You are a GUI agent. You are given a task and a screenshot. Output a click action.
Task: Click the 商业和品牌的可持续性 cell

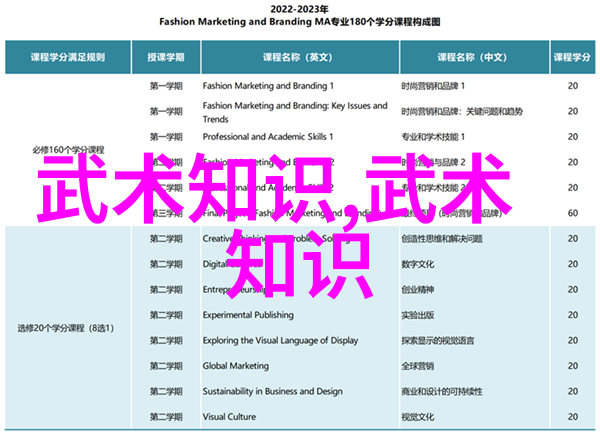point(438,391)
